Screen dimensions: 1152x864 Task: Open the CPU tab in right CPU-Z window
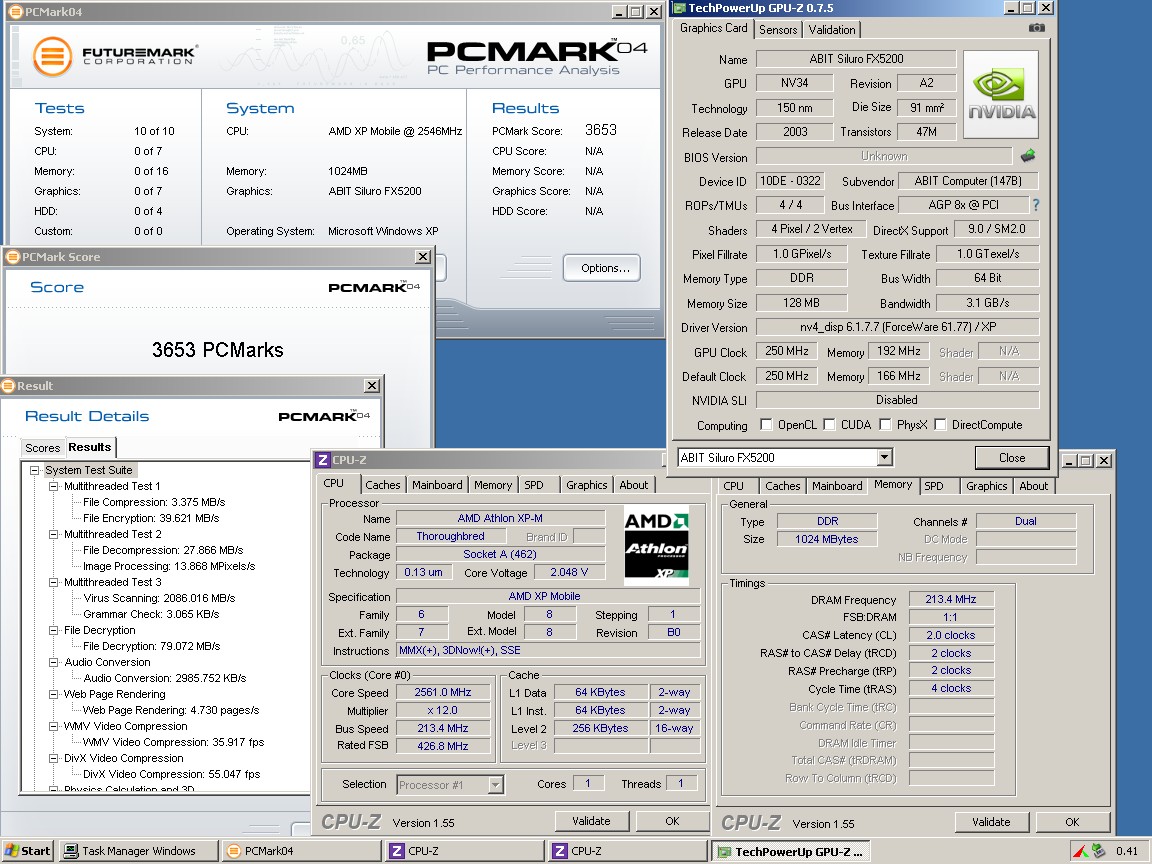tap(733, 486)
